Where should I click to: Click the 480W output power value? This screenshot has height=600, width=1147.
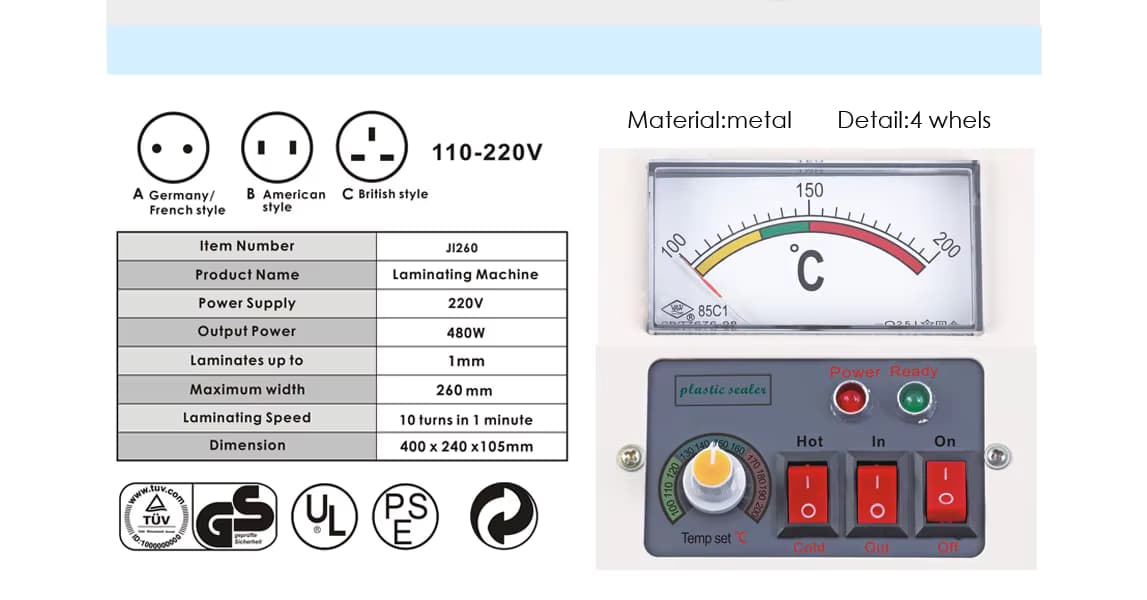click(x=465, y=332)
